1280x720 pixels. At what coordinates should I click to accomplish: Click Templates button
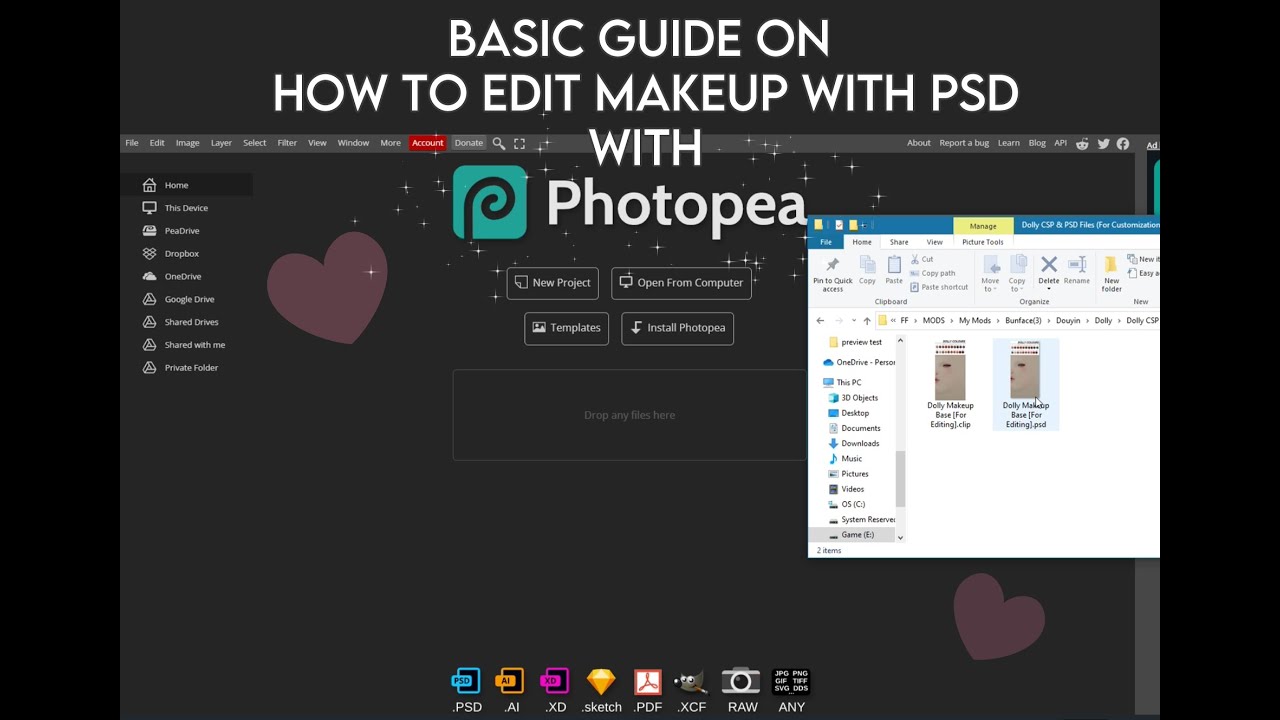(x=566, y=328)
